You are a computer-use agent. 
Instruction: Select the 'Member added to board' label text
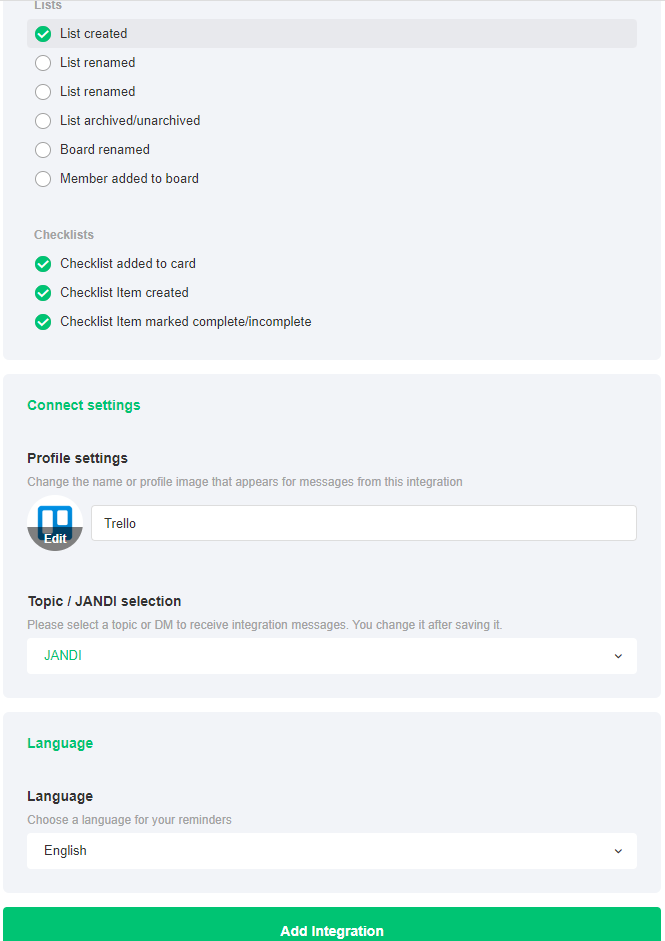tap(129, 179)
